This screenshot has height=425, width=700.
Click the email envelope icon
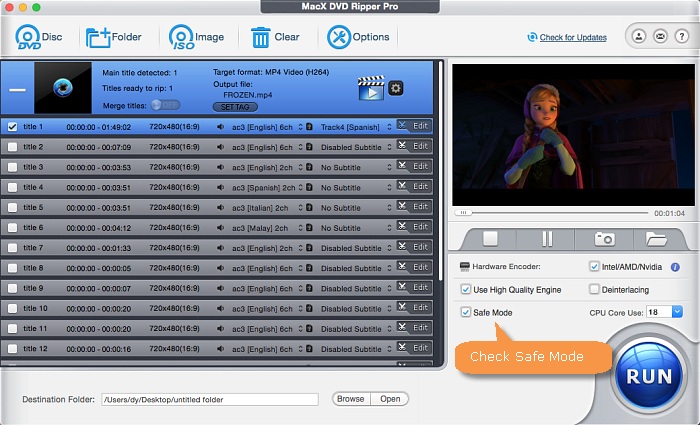[x=660, y=36]
